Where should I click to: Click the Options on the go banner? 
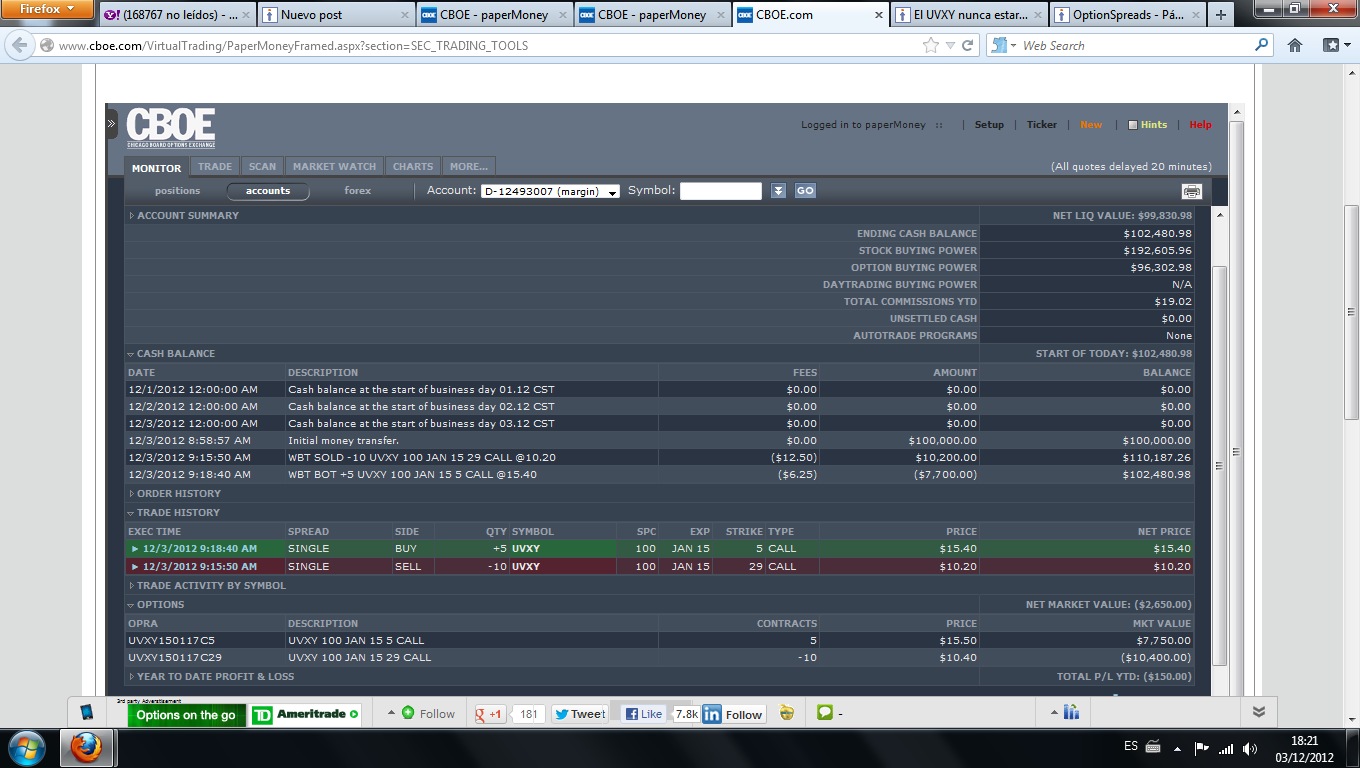(x=186, y=715)
